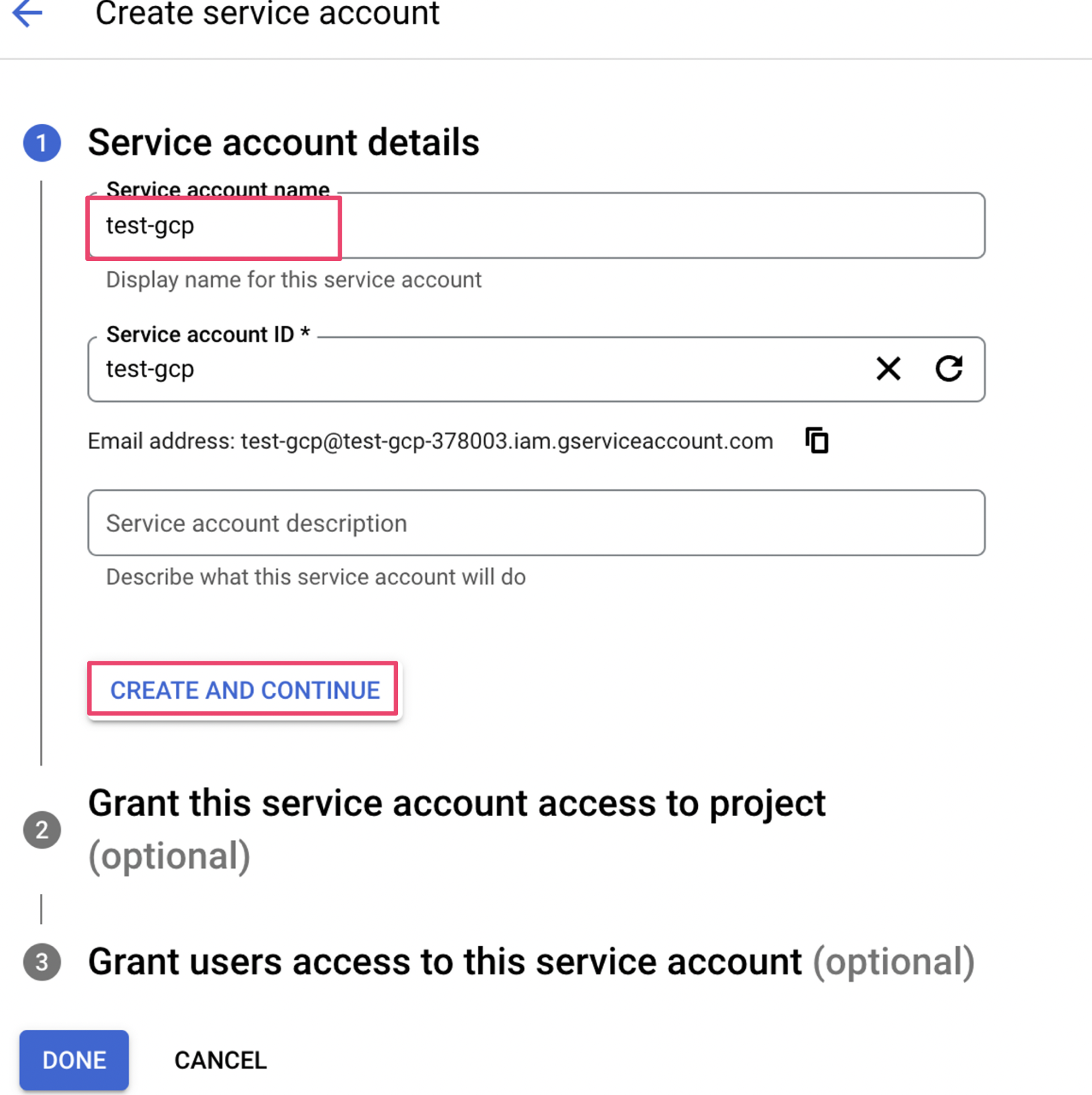Select the Describe what this service account helper text

(316, 577)
